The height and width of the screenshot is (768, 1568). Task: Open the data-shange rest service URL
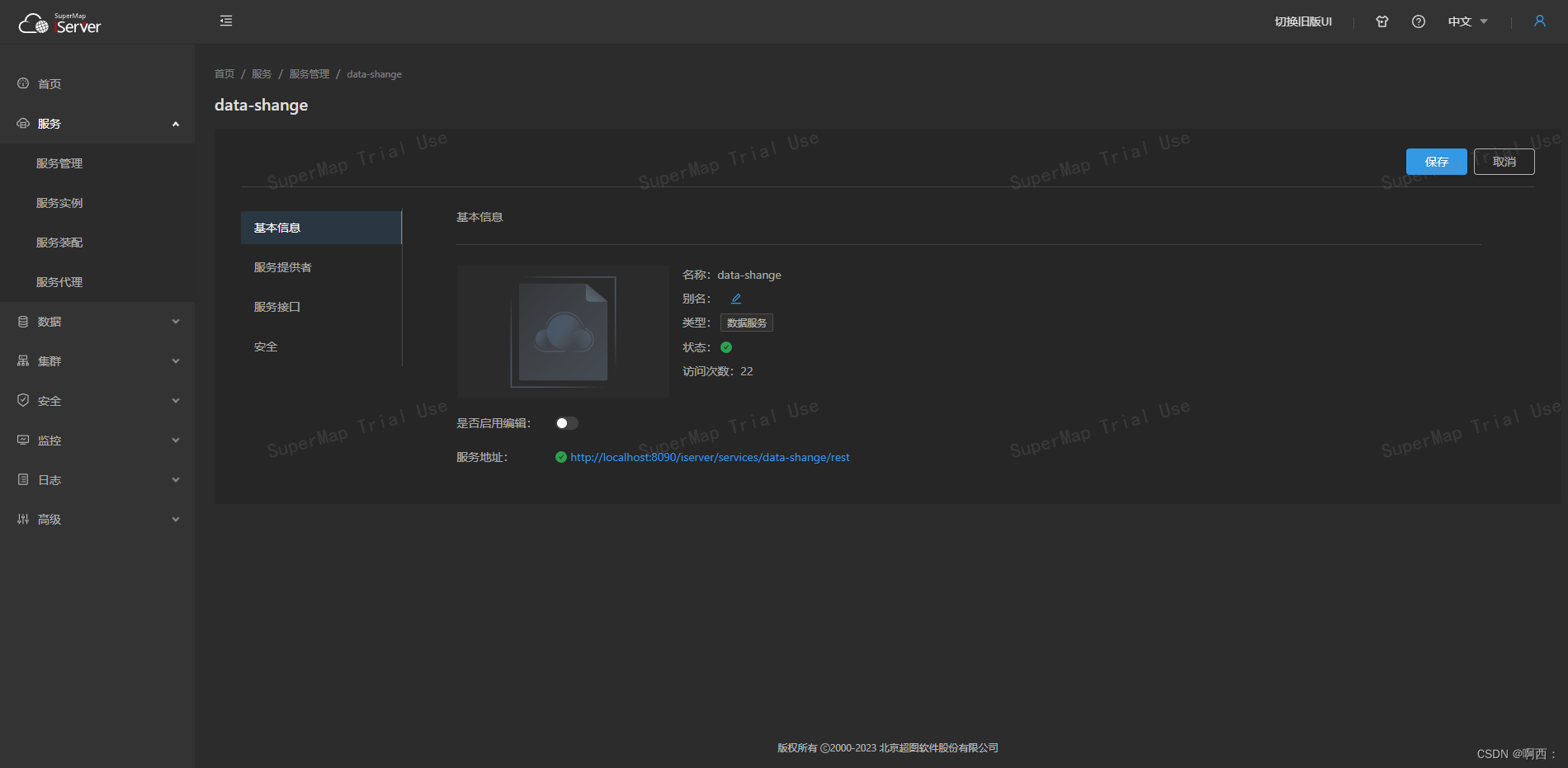pyautogui.click(x=710, y=457)
